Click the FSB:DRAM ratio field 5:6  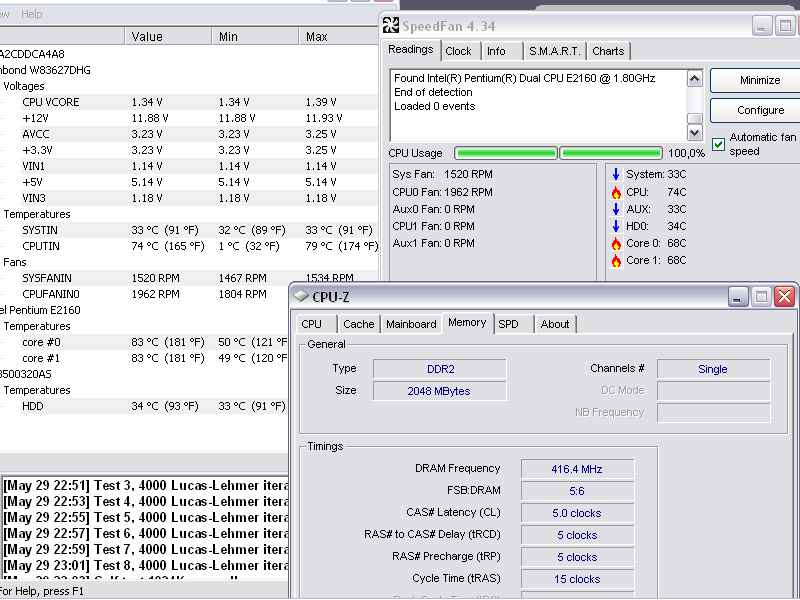click(x=577, y=491)
